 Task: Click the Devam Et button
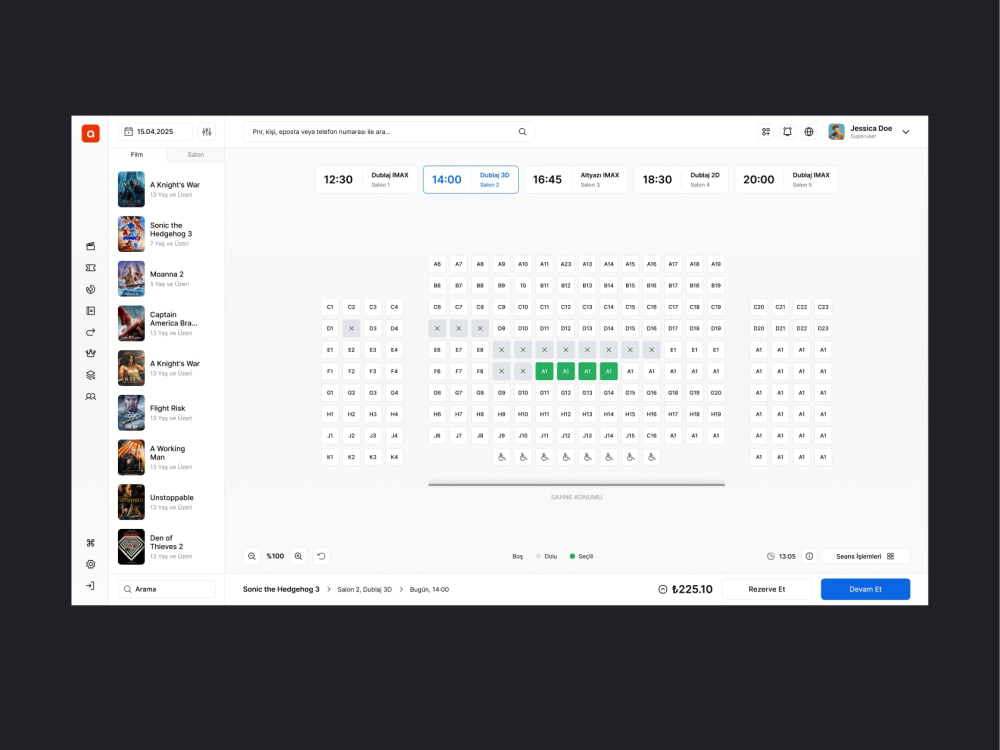coord(865,589)
